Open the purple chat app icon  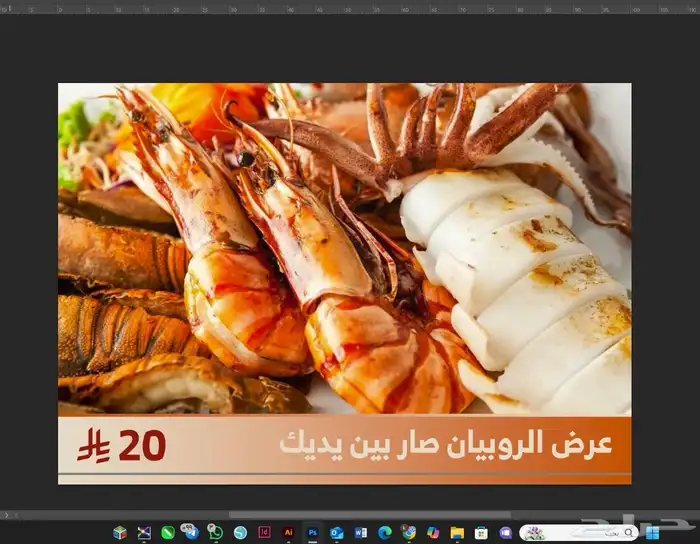(505, 532)
